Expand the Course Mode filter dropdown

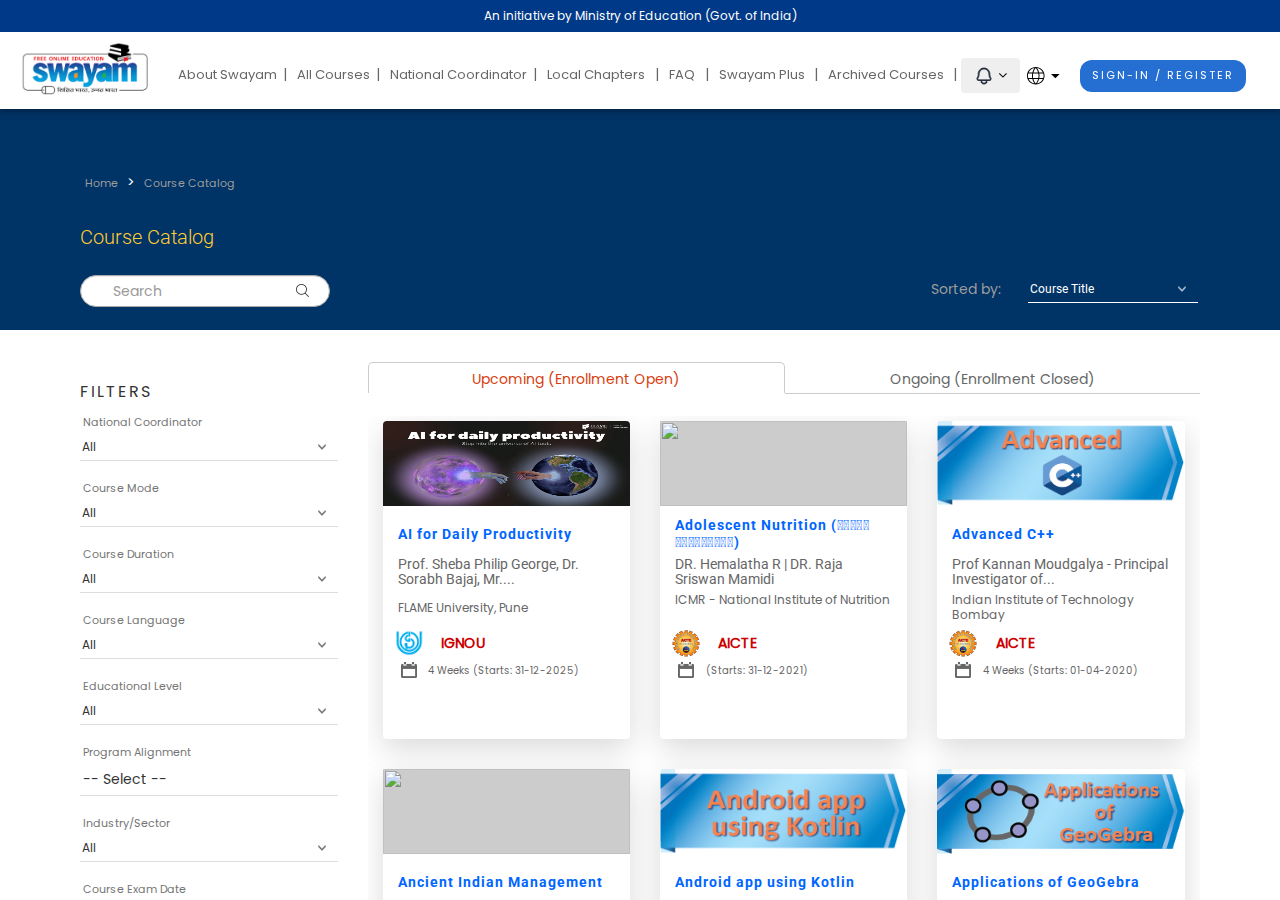[x=209, y=513]
